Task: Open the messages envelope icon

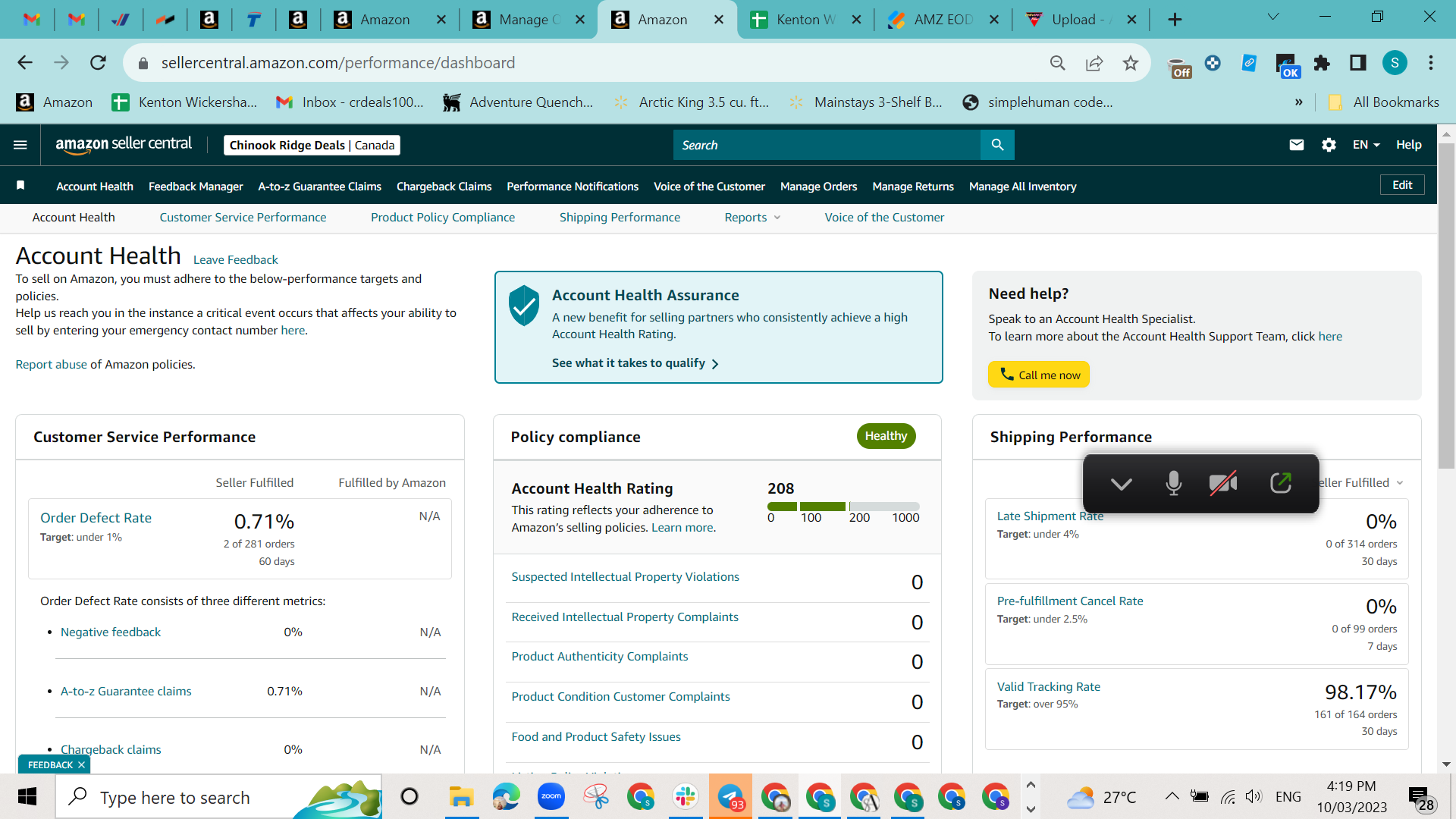Action: (1297, 145)
